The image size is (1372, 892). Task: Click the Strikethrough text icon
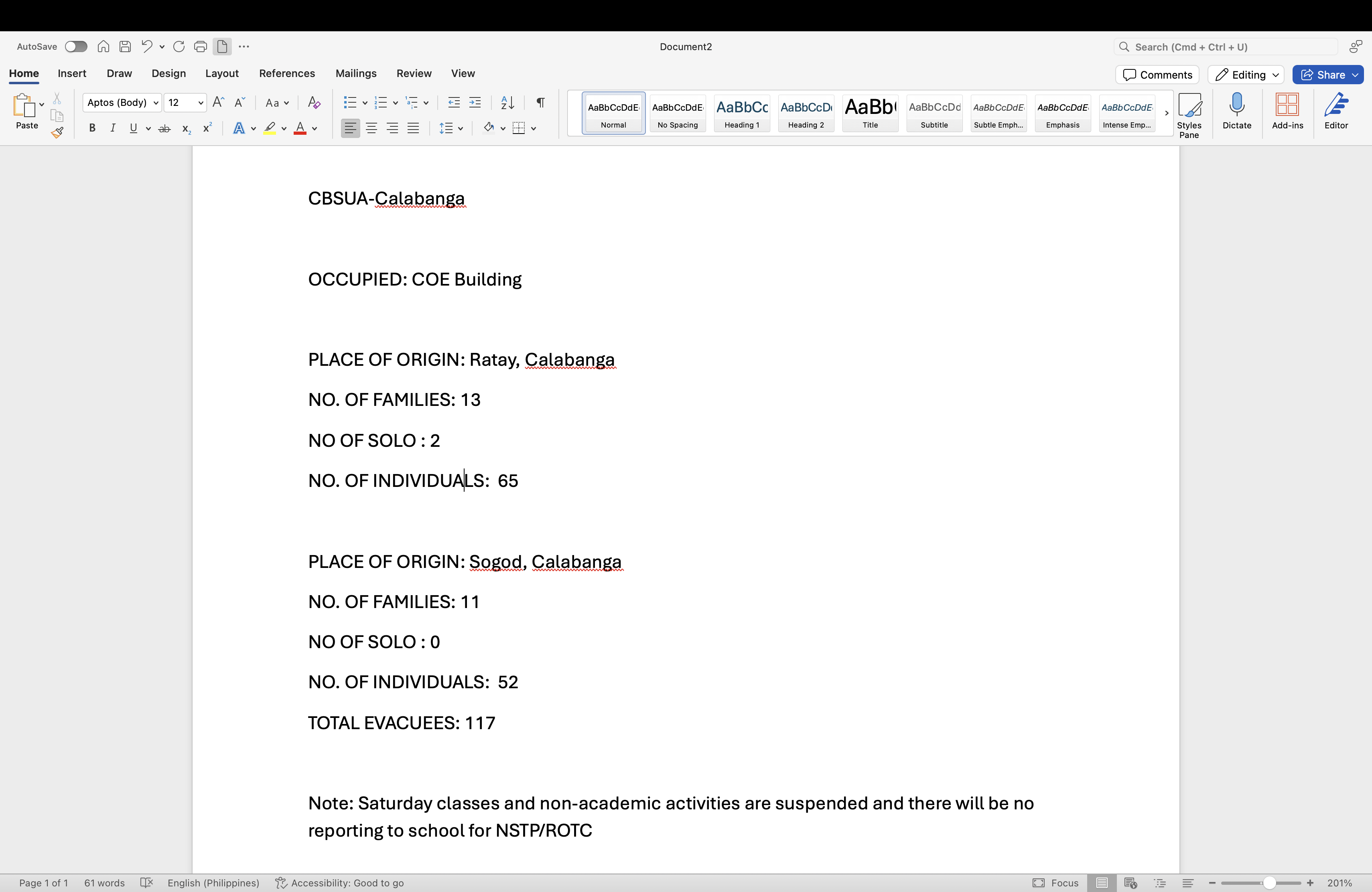(164, 128)
